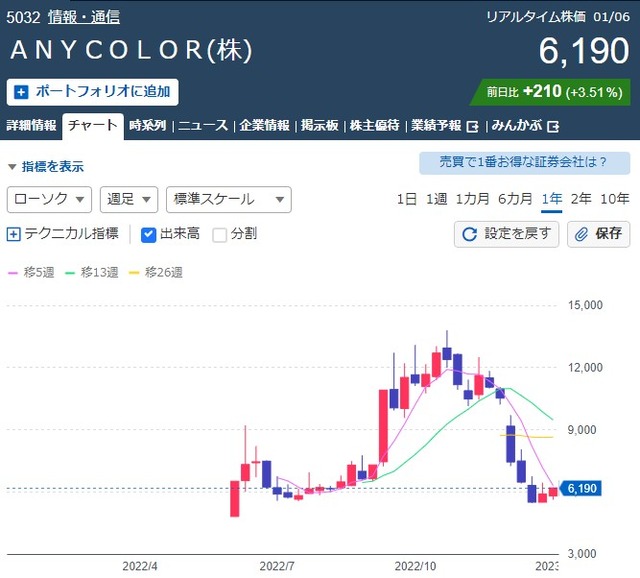Screen dimensions: 640x578
Task: Click the 移26週 legend color marker
Action: coord(134,273)
